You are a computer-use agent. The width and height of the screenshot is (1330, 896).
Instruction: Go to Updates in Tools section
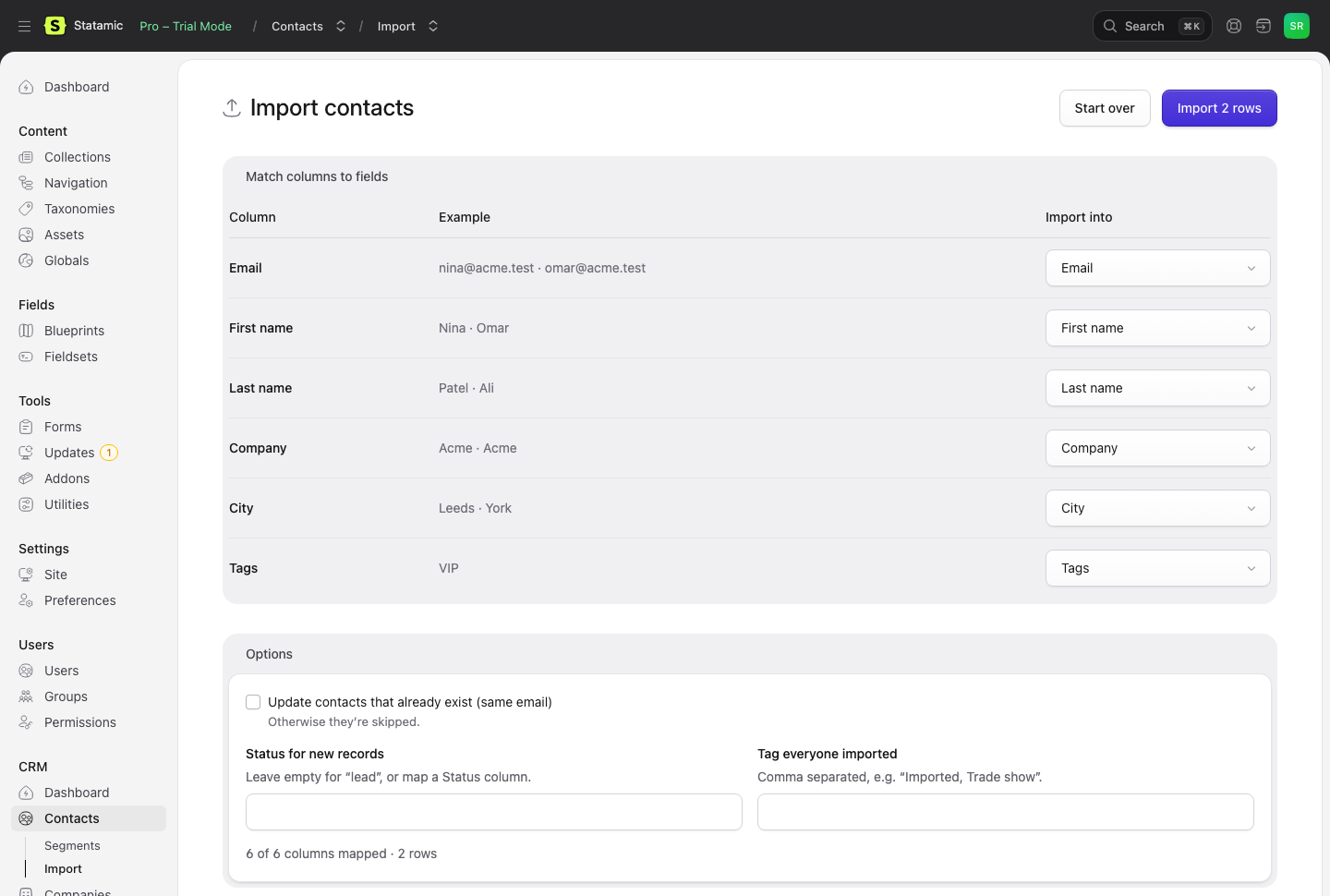pos(69,453)
